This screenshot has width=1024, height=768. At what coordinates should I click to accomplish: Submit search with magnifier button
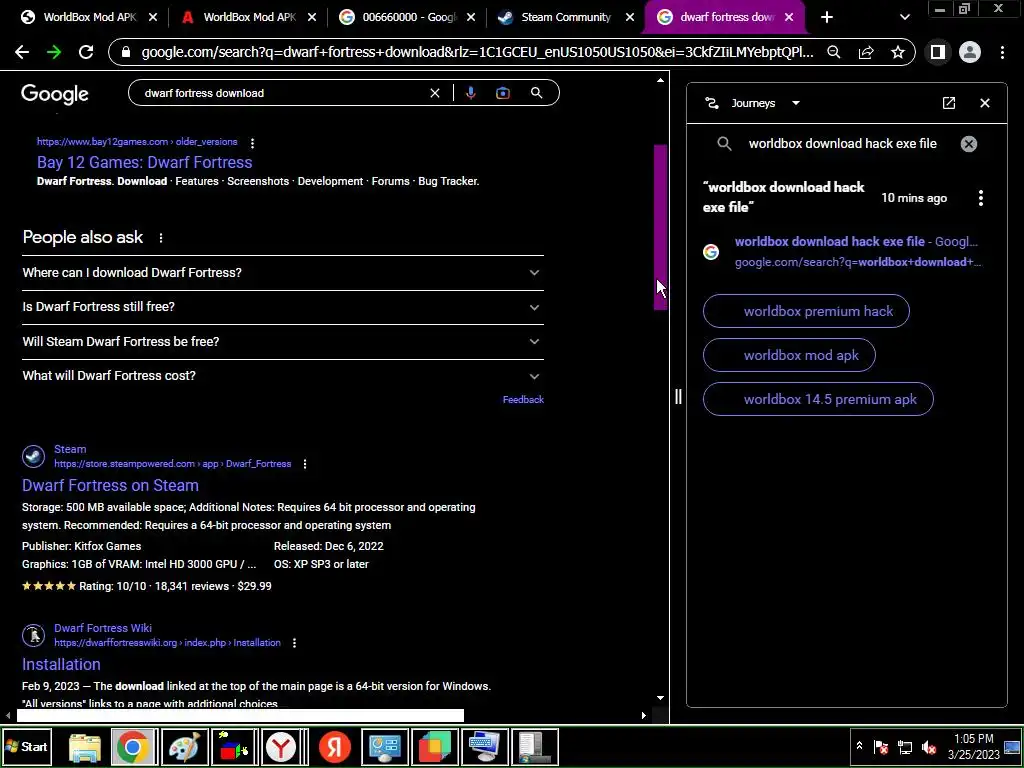coord(536,93)
